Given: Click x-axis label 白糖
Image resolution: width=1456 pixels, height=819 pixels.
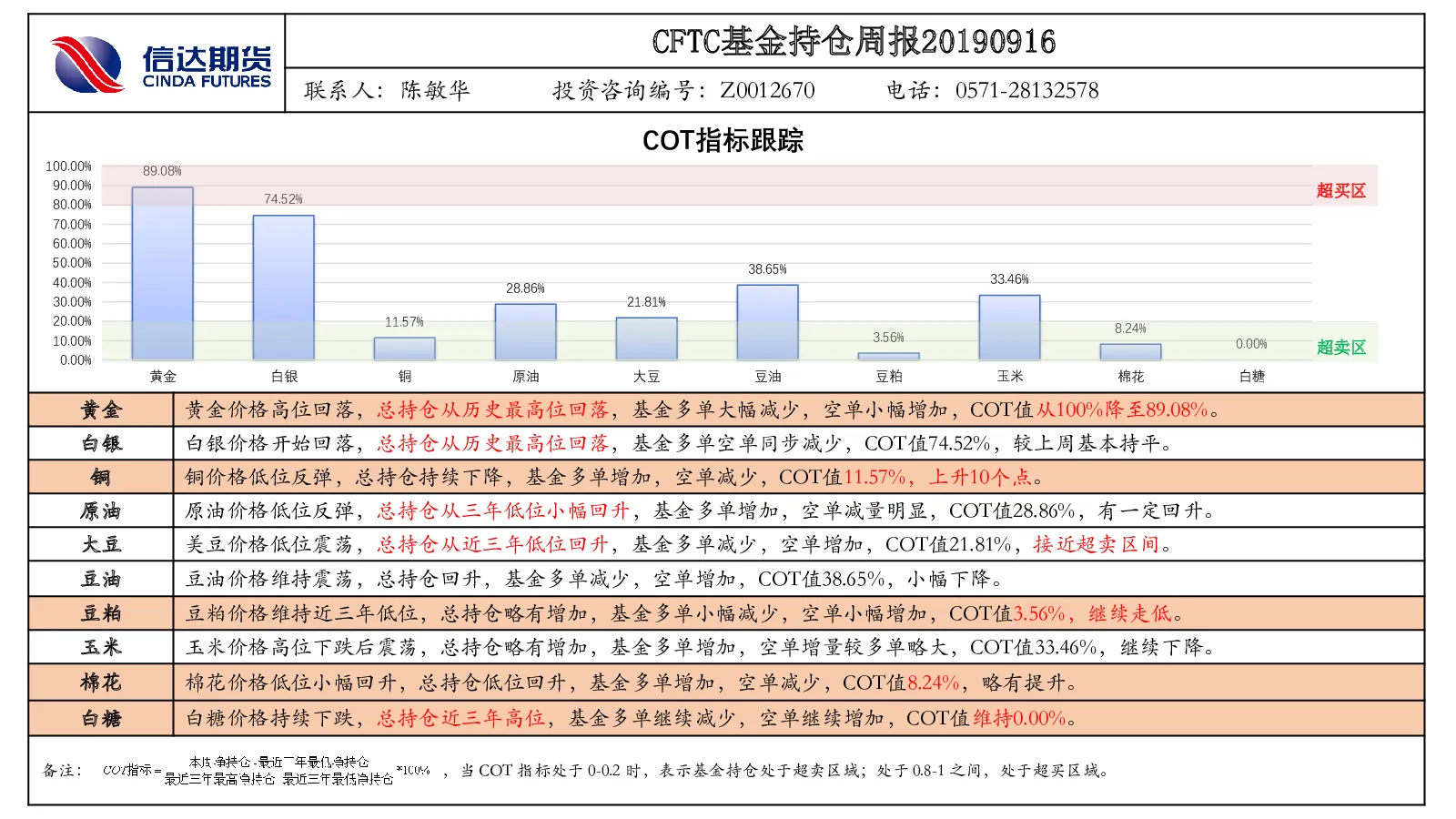Looking at the screenshot, I should pyautogui.click(x=1251, y=376).
